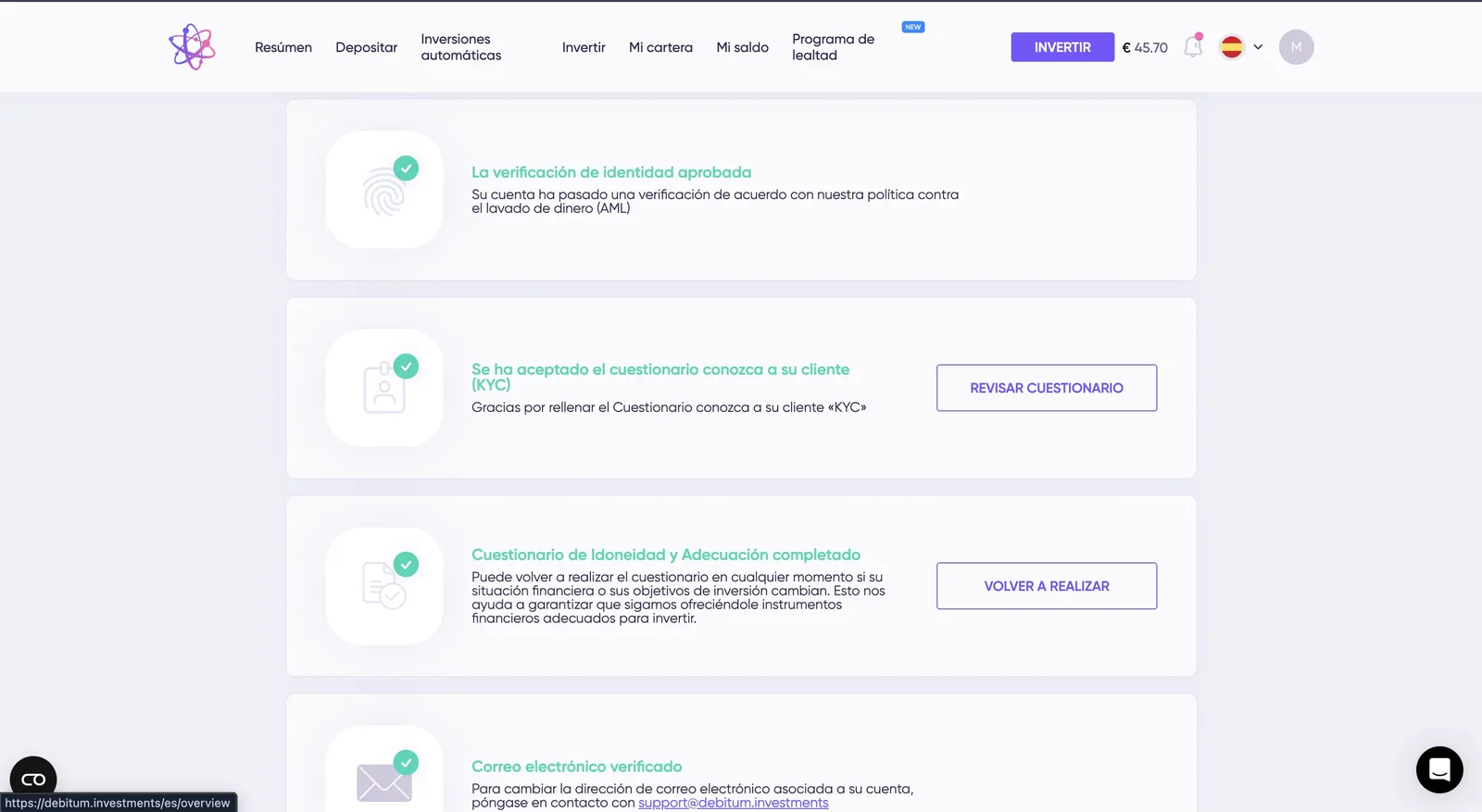1482x812 pixels.
Task: Expand the language dropdown chevron
Action: (1258, 47)
